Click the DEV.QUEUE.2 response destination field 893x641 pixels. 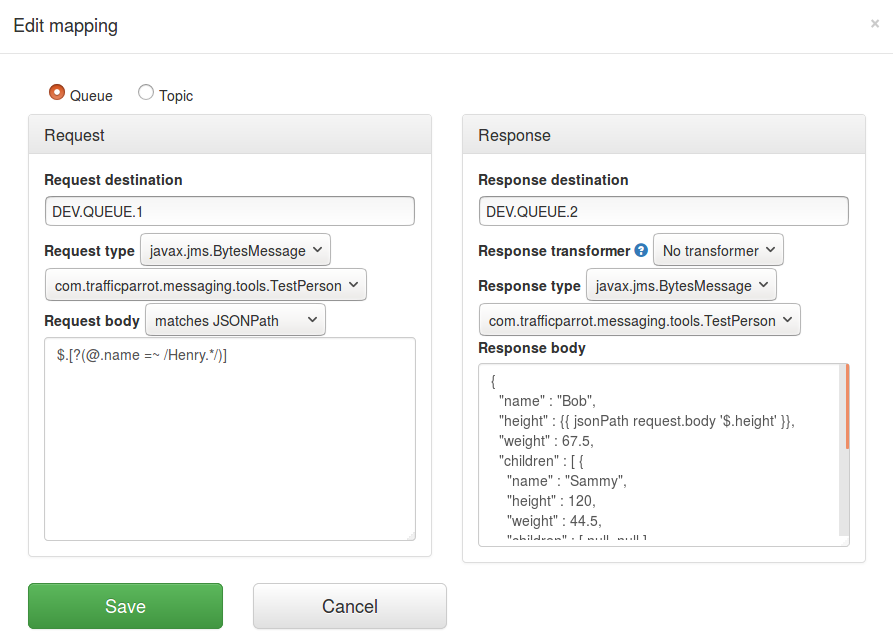(x=663, y=211)
